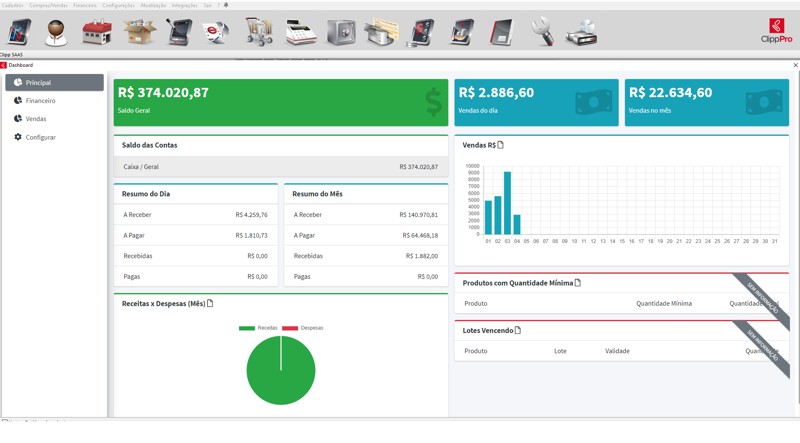Open the dashboard chart tablet toolbar icon

click(19, 32)
